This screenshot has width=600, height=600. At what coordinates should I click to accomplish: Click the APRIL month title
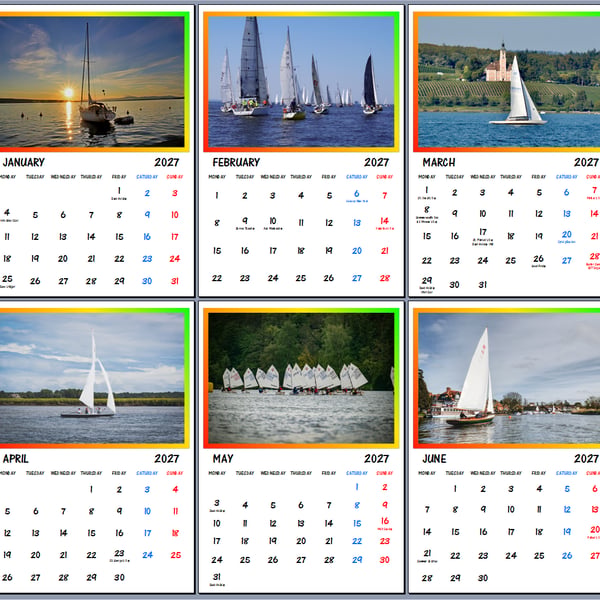16,458
